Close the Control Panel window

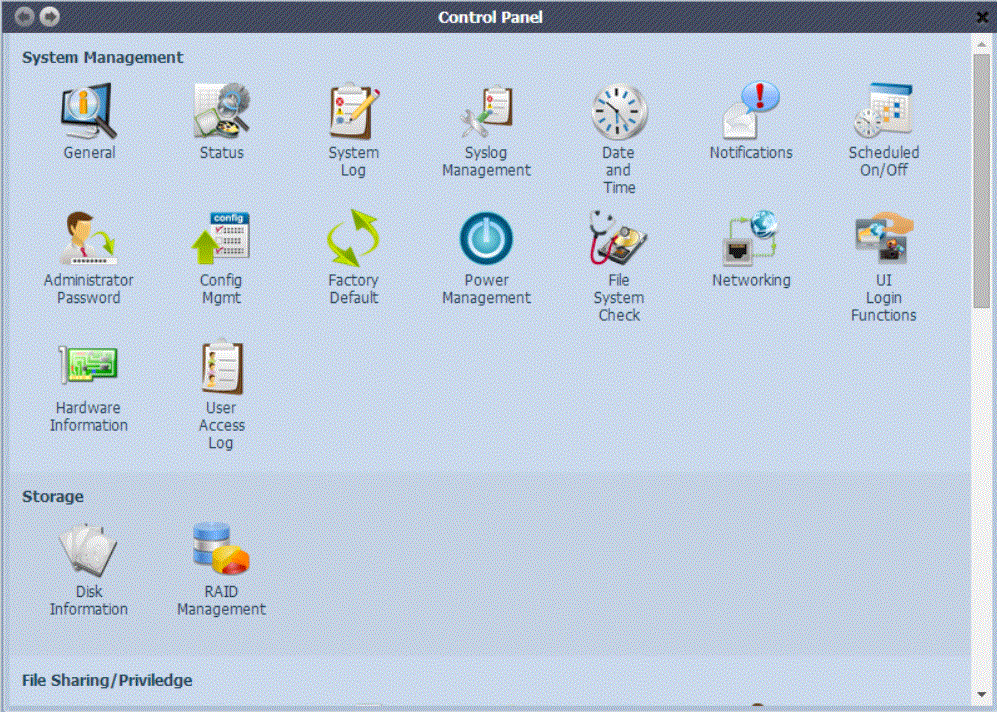pyautogui.click(x=982, y=18)
